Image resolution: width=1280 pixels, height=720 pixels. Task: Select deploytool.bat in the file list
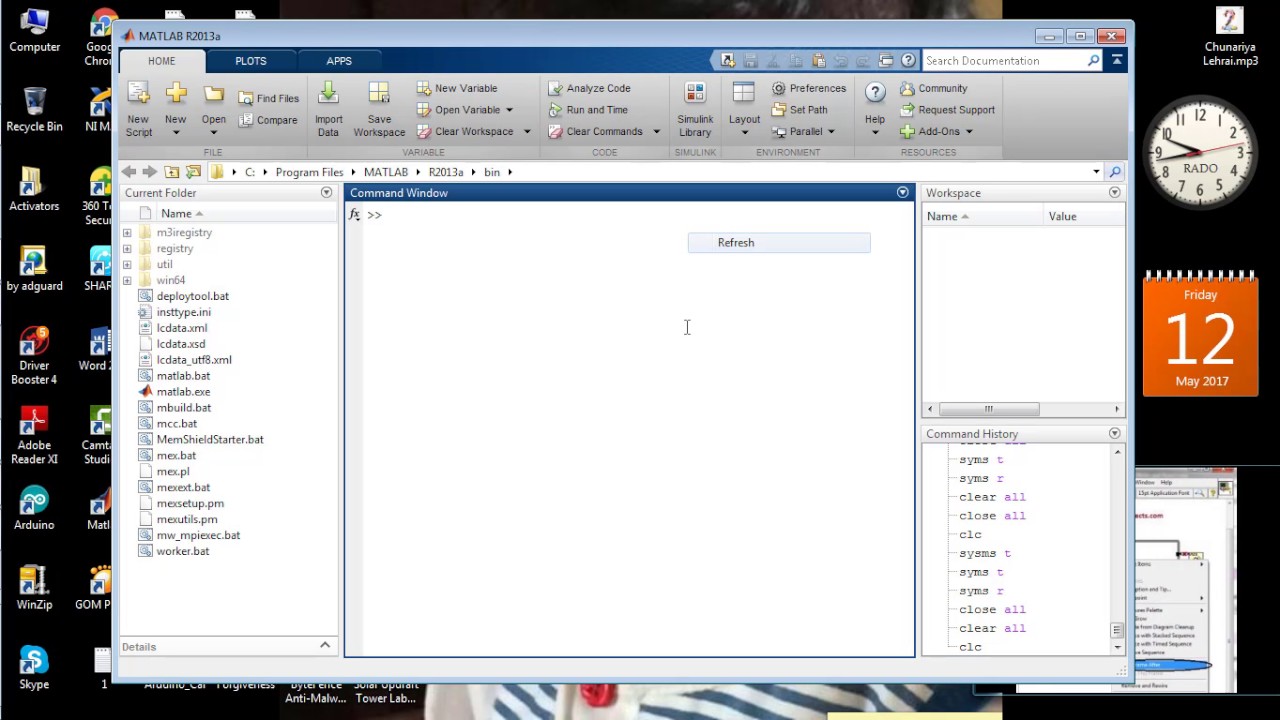tap(193, 296)
